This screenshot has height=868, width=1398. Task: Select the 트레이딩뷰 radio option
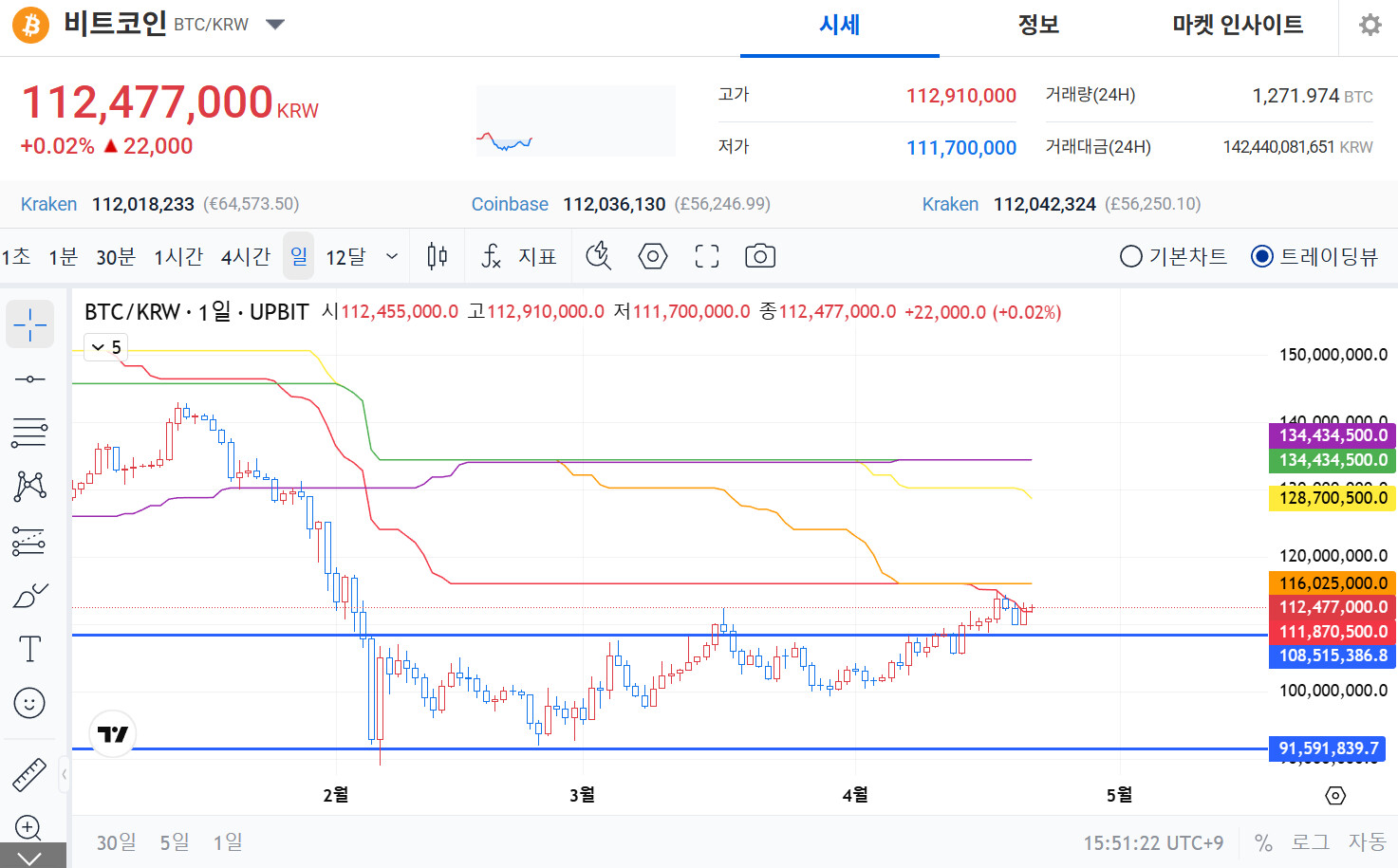(x=1314, y=256)
